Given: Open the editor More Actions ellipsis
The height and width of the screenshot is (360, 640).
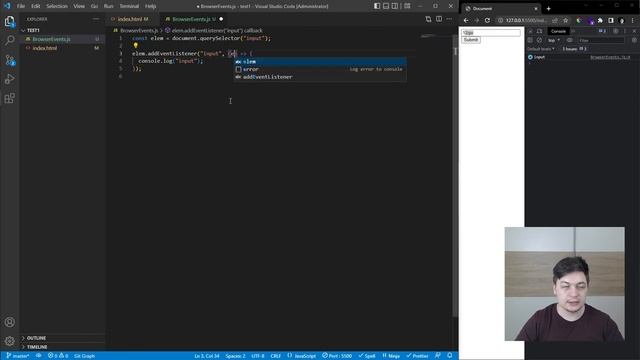Looking at the screenshot, I should coord(449,19).
